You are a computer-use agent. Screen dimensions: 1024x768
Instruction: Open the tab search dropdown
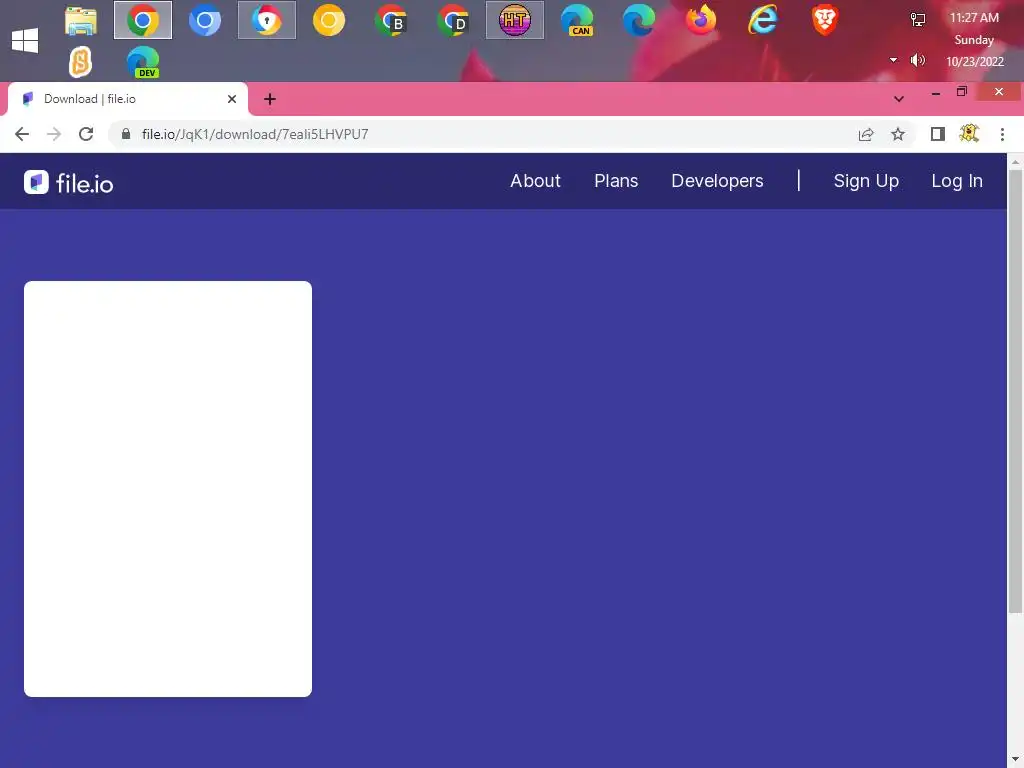[x=899, y=99]
